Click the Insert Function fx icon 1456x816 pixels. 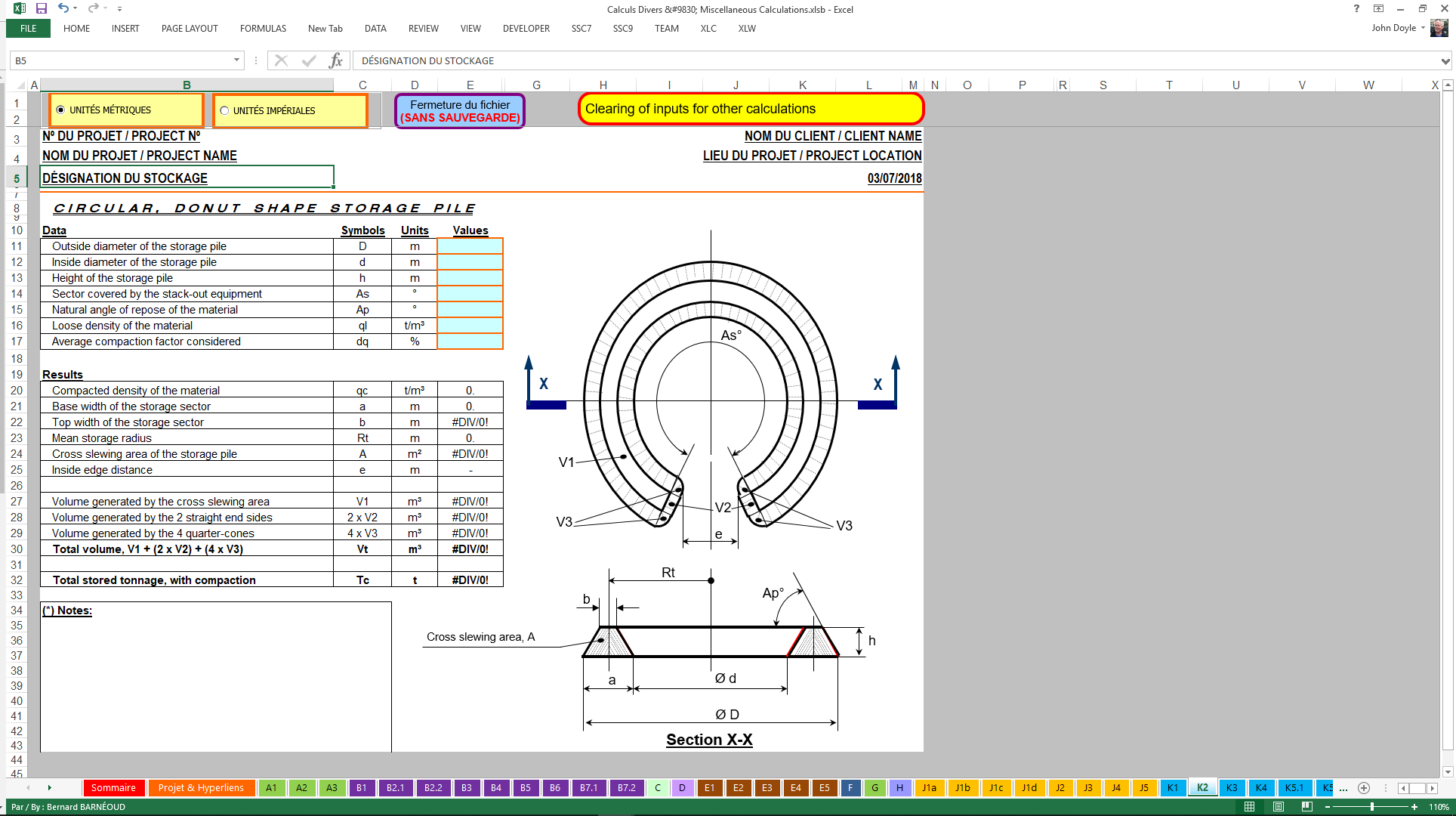tap(336, 60)
